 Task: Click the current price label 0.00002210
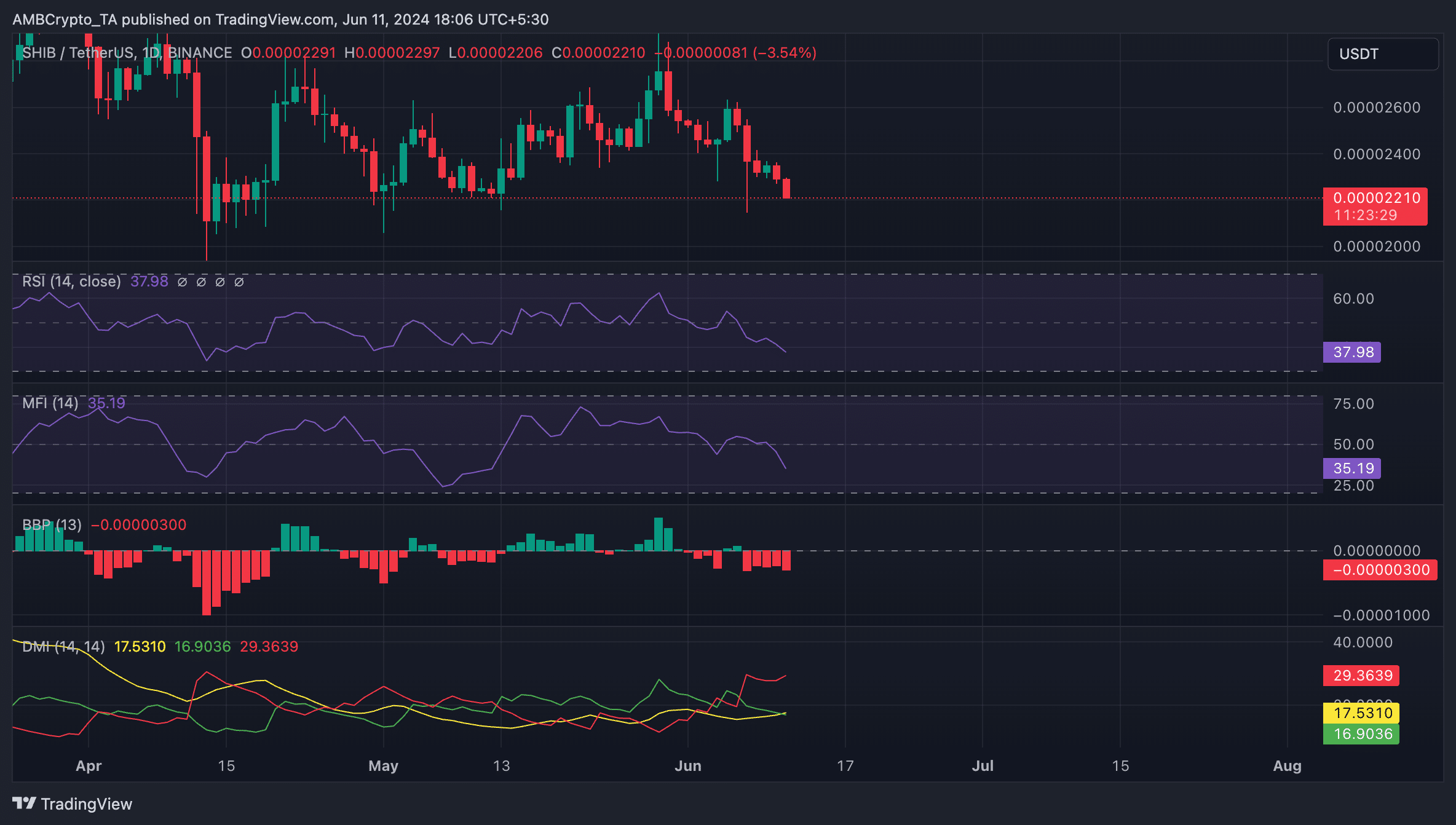click(x=1377, y=198)
